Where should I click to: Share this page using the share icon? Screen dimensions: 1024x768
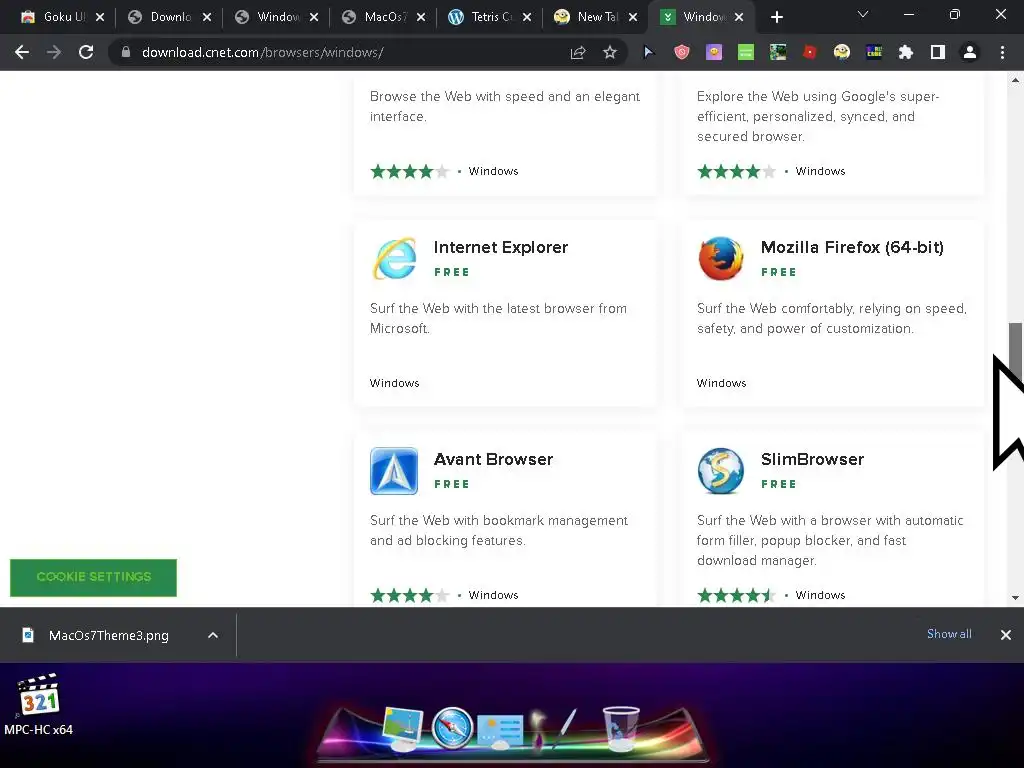578,52
